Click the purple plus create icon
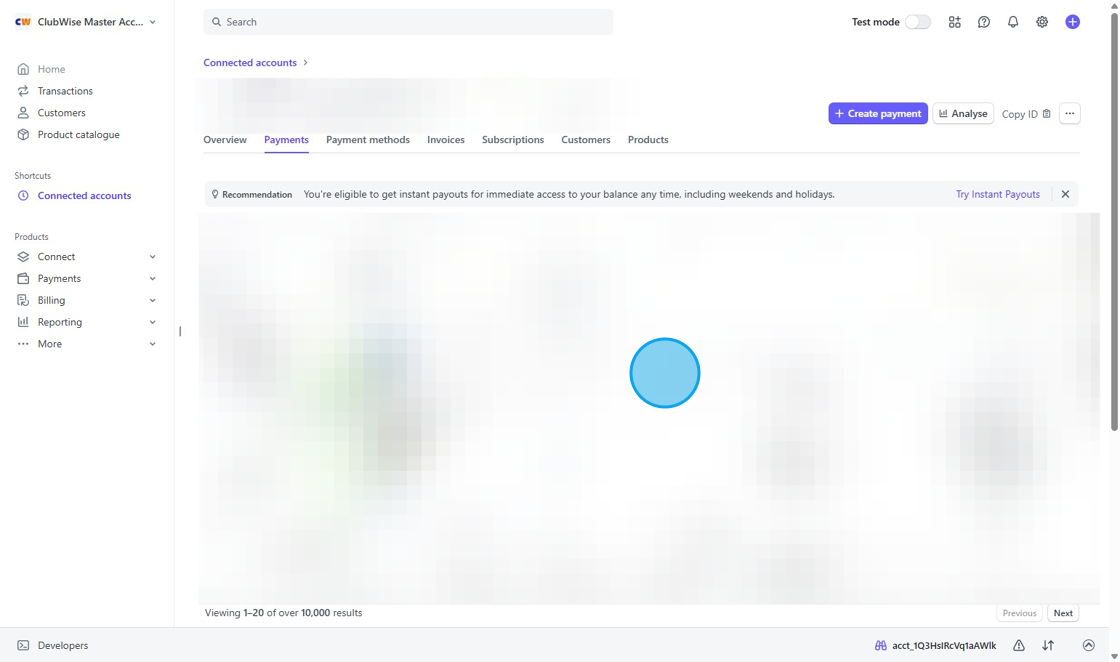The height and width of the screenshot is (662, 1120). click(1072, 21)
